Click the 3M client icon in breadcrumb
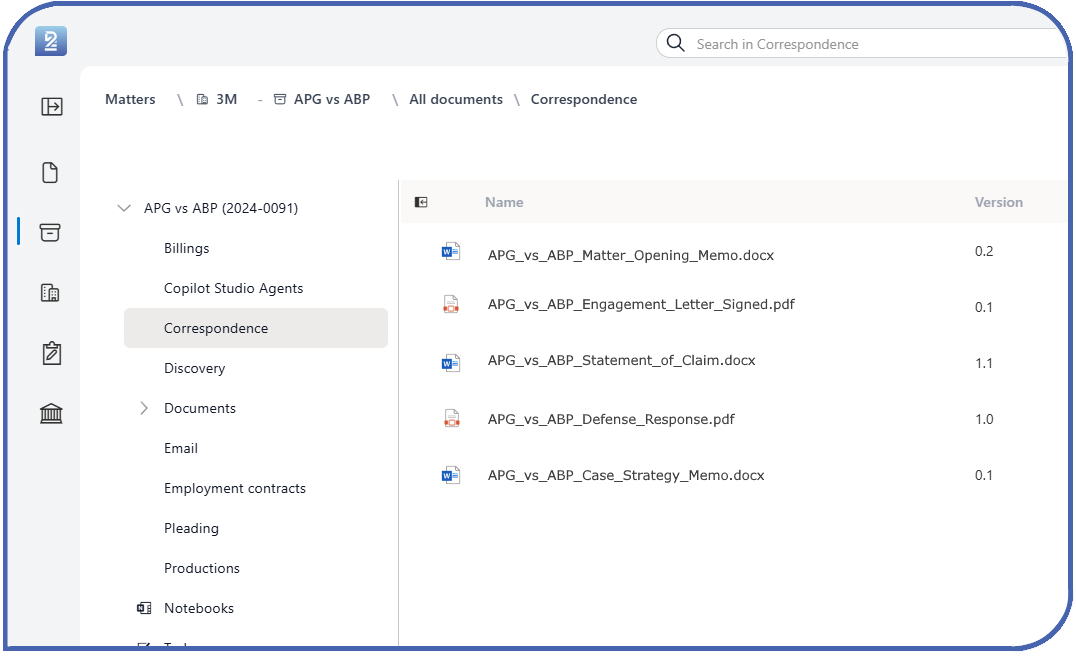The width and height of the screenshot is (1076, 660). (x=202, y=99)
